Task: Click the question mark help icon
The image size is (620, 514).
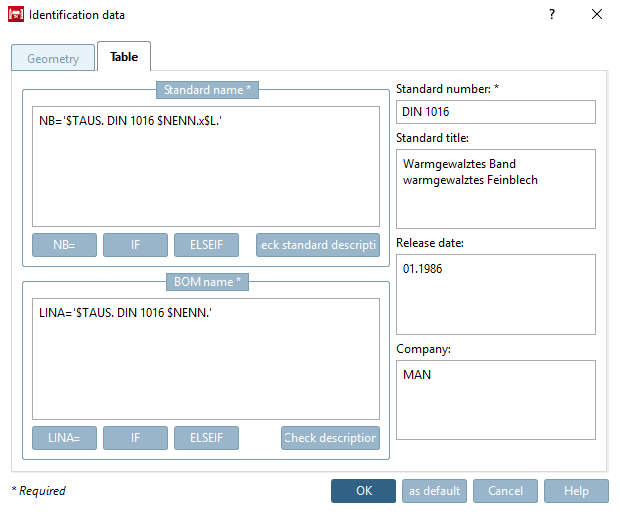Action: pyautogui.click(x=552, y=15)
